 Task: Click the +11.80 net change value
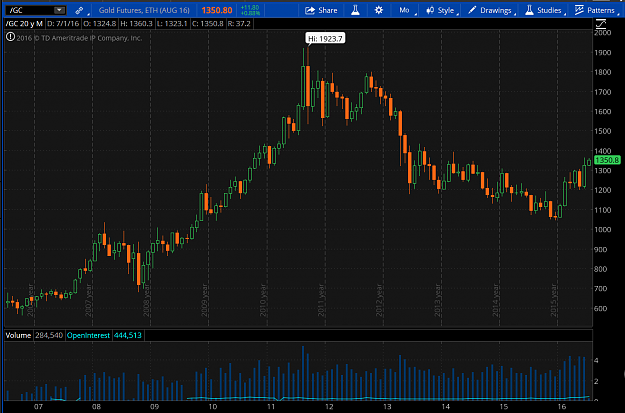(250, 8)
